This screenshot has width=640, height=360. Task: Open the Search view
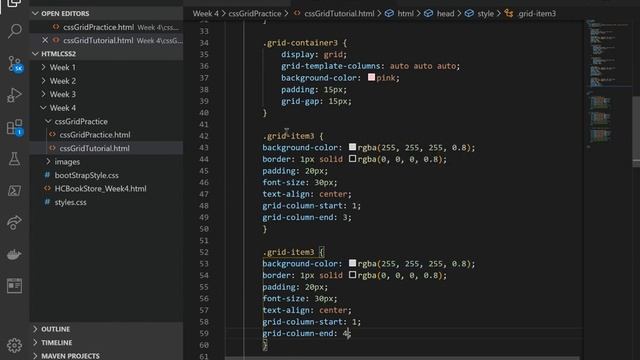[x=14, y=31]
